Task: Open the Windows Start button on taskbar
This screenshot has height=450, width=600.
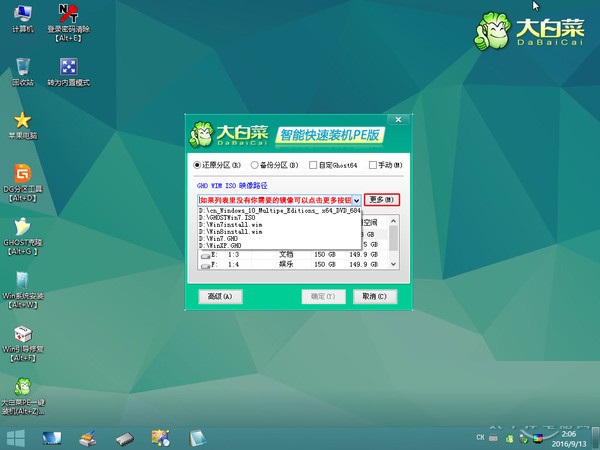Action: 16,438
